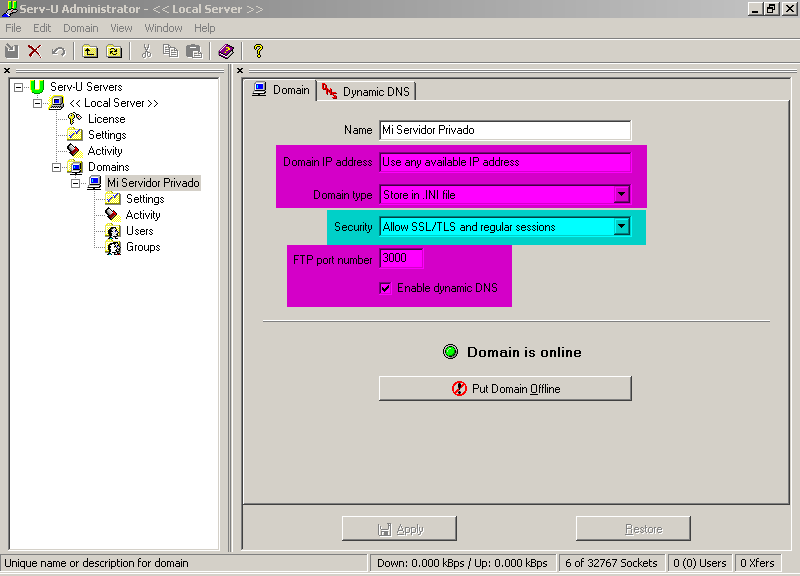Click the yellow question mark icon

click(258, 51)
